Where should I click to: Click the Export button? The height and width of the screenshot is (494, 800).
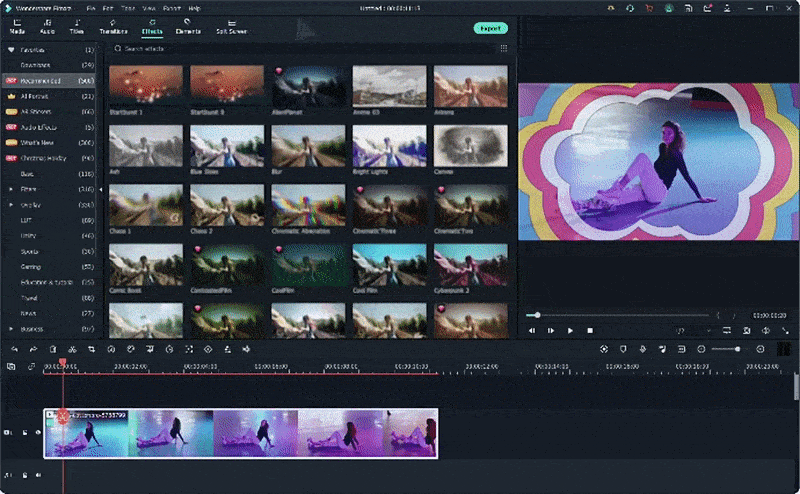point(490,28)
